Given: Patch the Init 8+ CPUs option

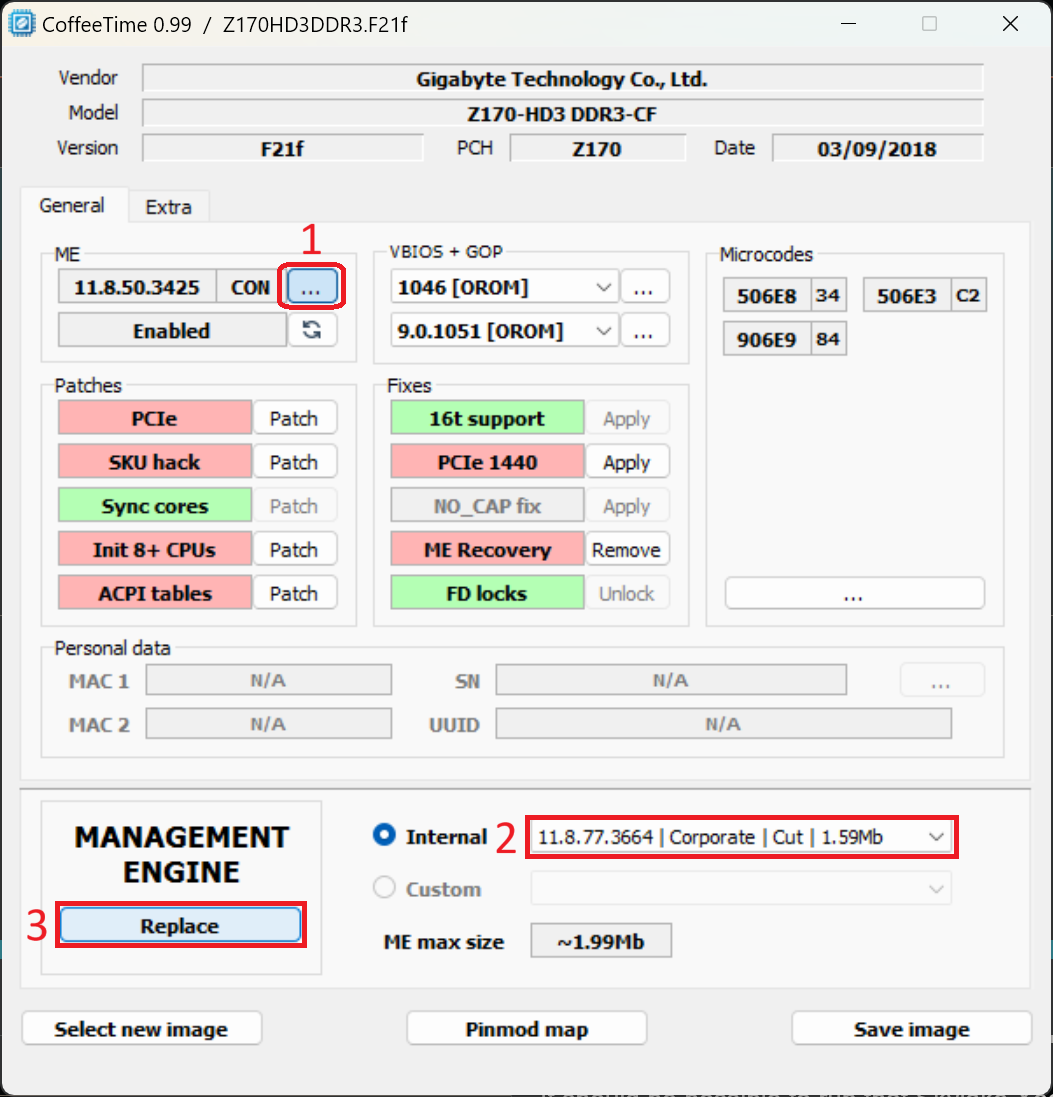Looking at the screenshot, I should pyautogui.click(x=294, y=550).
